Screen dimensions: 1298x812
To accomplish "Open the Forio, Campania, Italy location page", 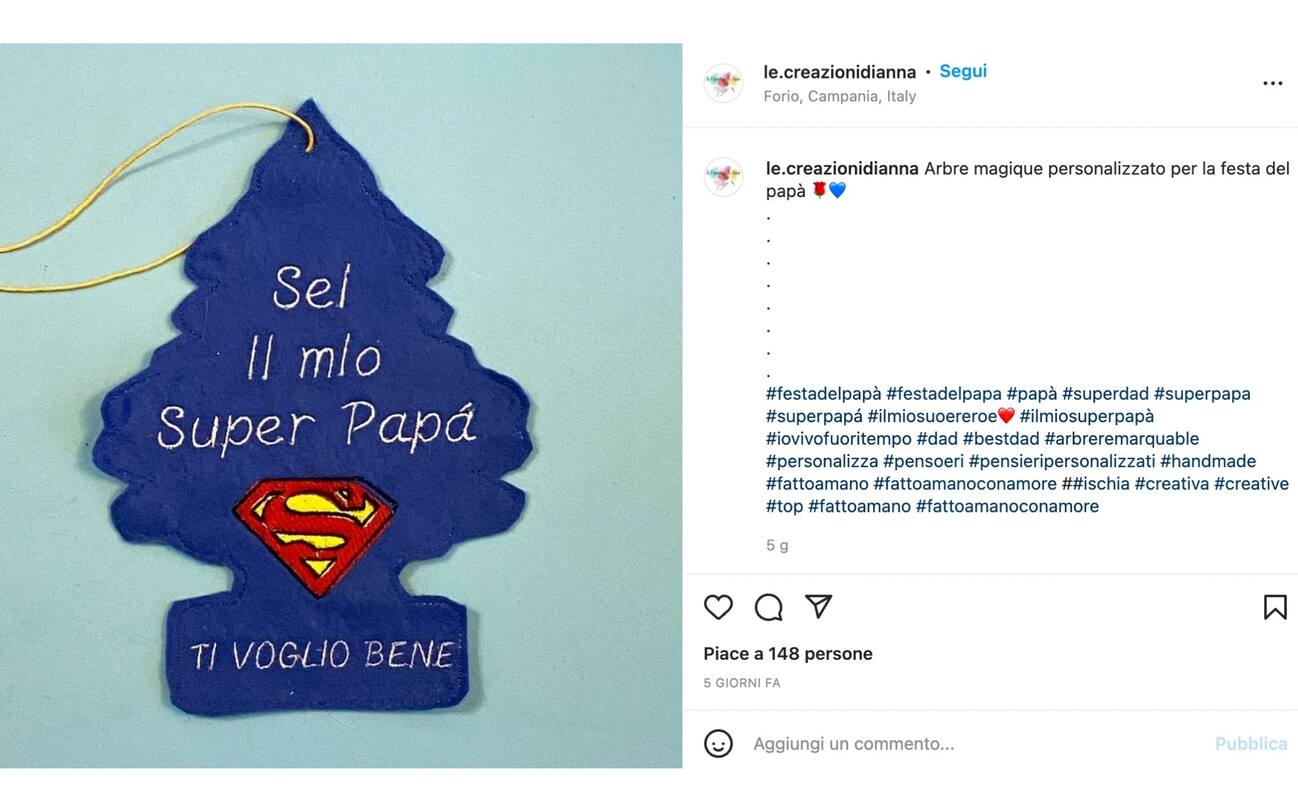I will pos(839,96).
